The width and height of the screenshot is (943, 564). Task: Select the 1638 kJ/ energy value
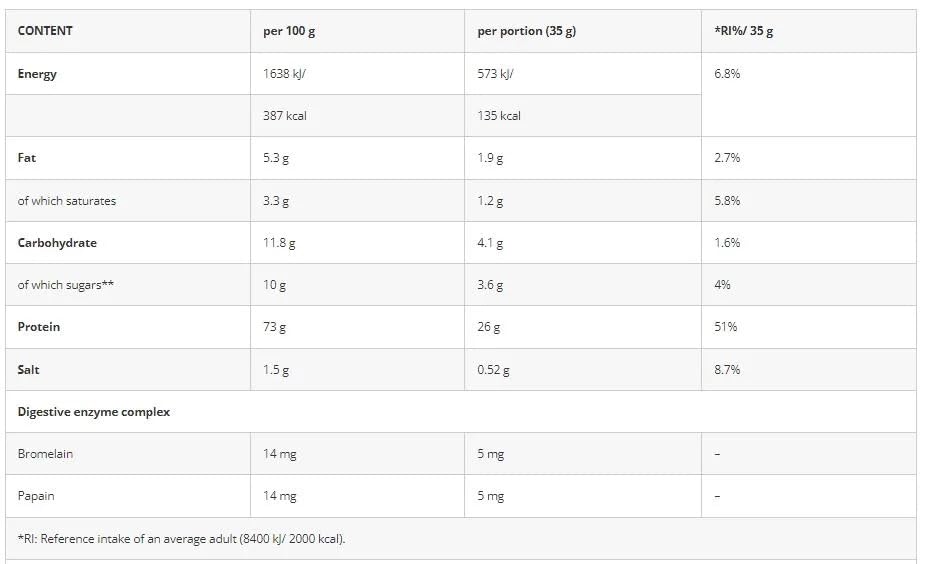coord(291,74)
